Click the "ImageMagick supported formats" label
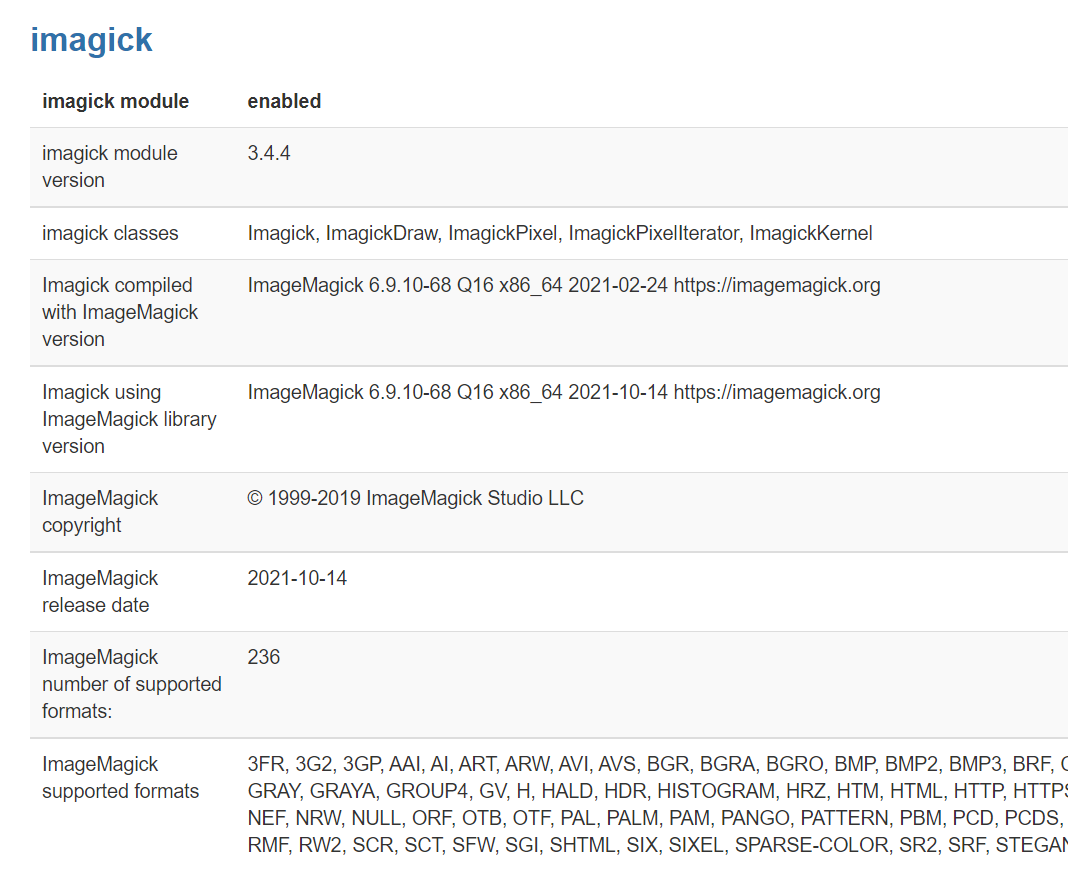Image resolution: width=1068 pixels, height=885 pixels. click(x=120, y=777)
